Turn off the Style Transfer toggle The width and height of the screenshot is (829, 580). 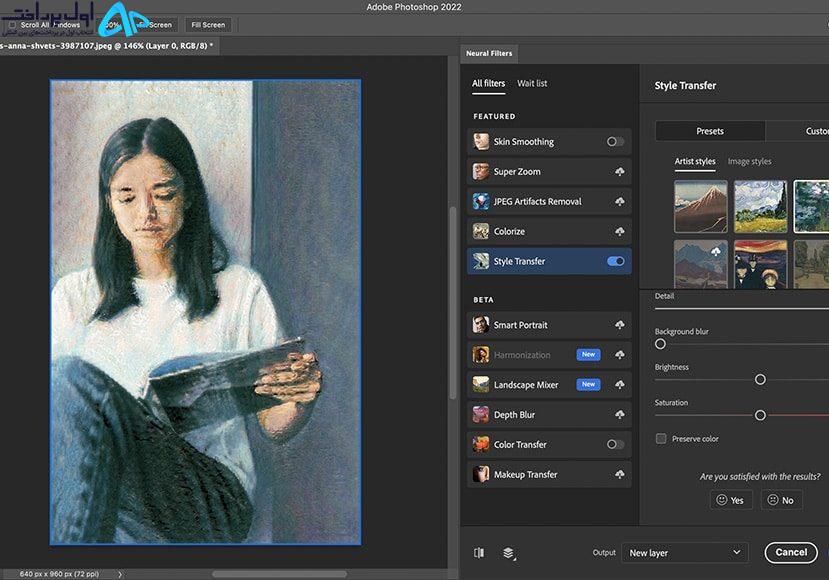point(615,261)
